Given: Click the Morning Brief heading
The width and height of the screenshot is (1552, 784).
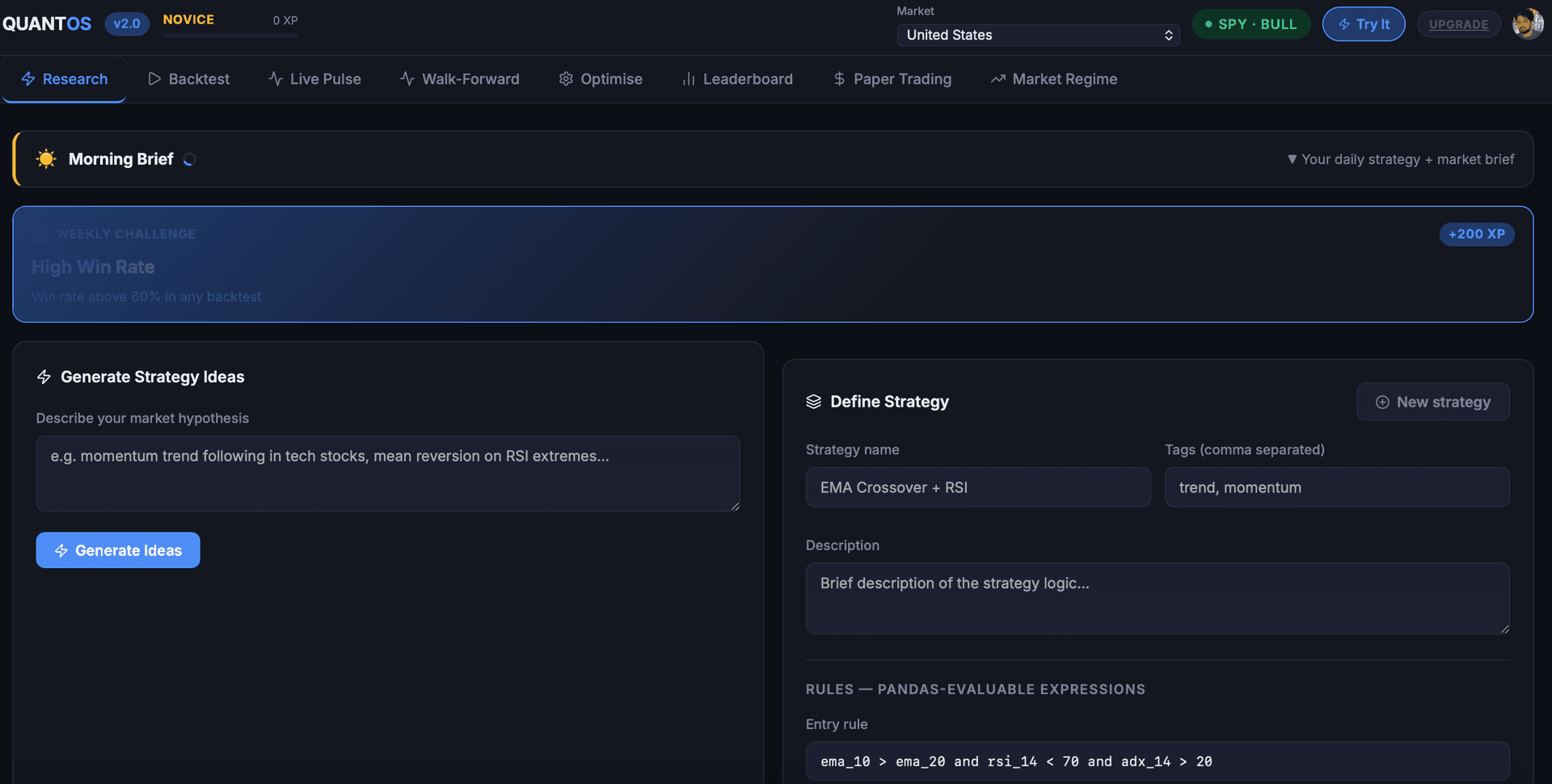Looking at the screenshot, I should point(121,159).
